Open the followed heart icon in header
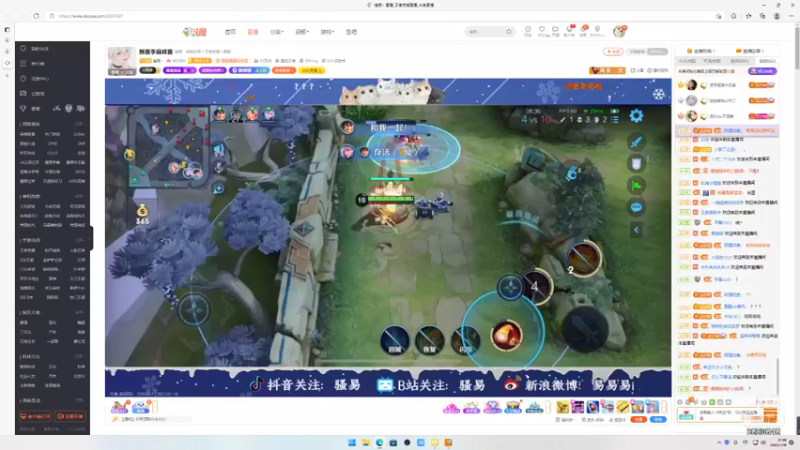Viewport: 800px width, 450px height. (x=542, y=31)
